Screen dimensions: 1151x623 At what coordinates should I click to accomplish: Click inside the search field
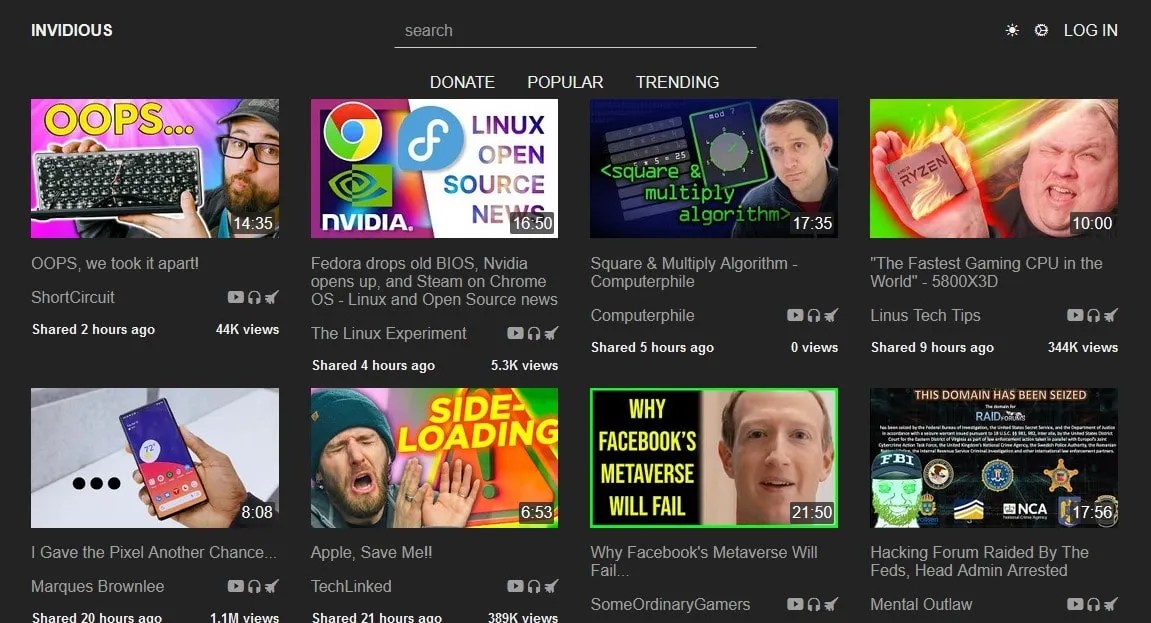pos(575,30)
